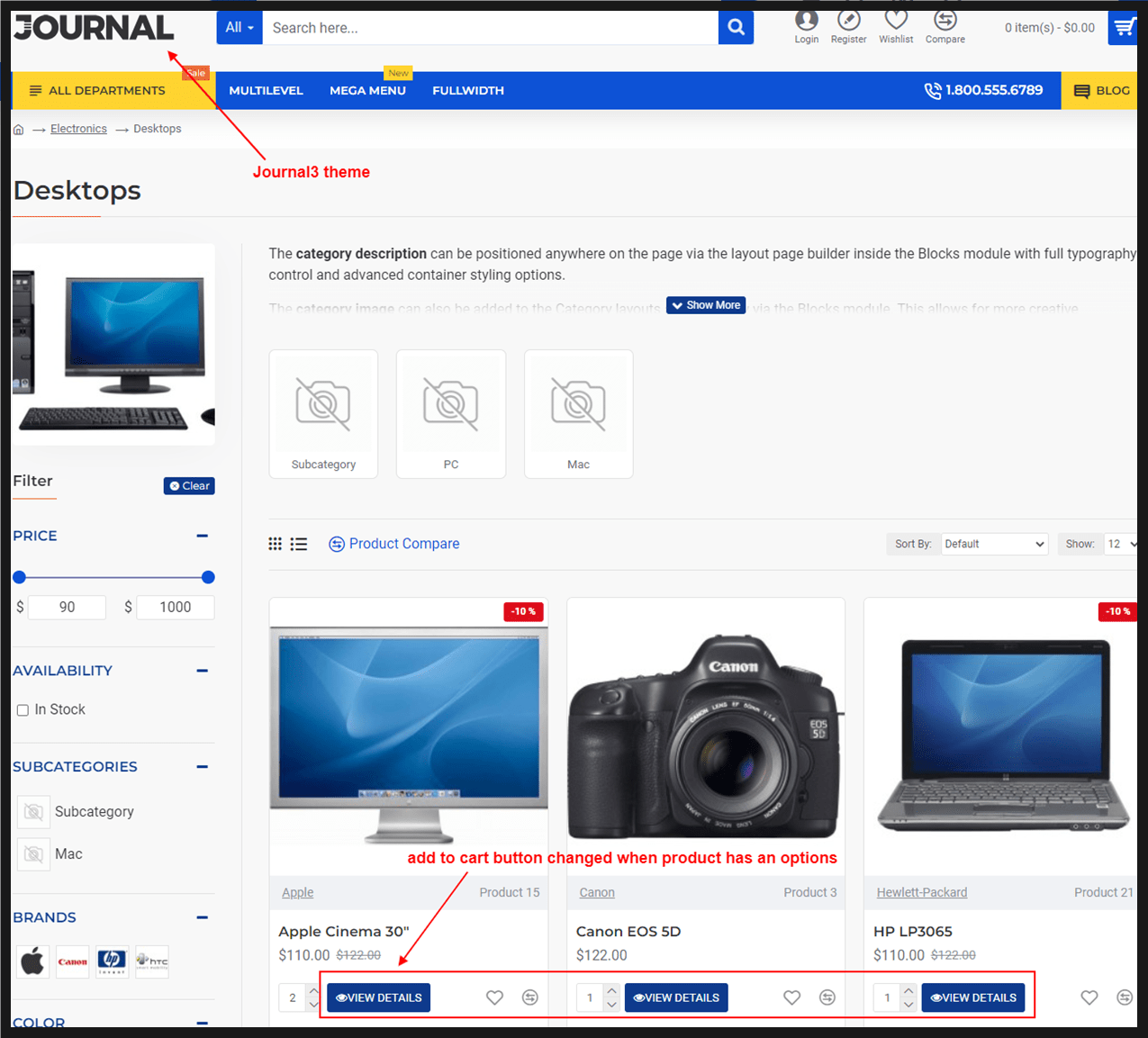Open the Mac subcategory tile

pyautogui.click(x=579, y=414)
